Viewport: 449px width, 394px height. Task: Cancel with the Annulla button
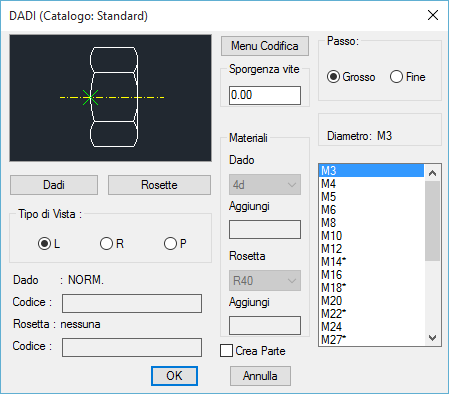pyautogui.click(x=260, y=376)
